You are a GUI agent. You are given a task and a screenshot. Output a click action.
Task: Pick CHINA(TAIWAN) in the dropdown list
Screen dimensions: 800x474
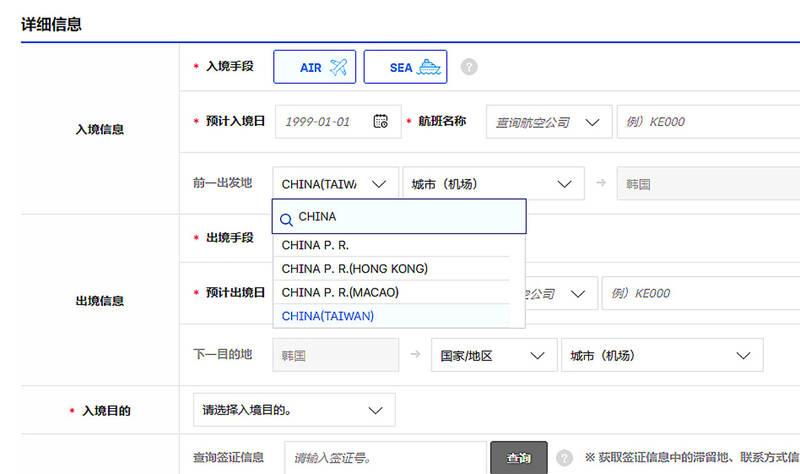coord(328,316)
